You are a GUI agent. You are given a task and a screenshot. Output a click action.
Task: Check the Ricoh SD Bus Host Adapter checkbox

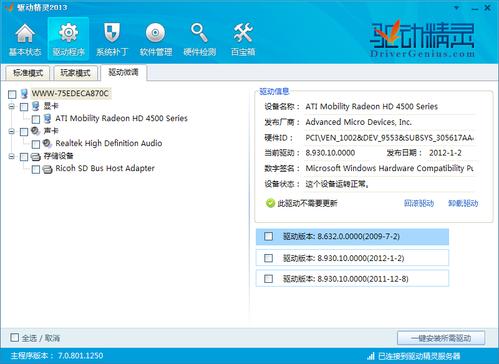pyautogui.click(x=36, y=169)
